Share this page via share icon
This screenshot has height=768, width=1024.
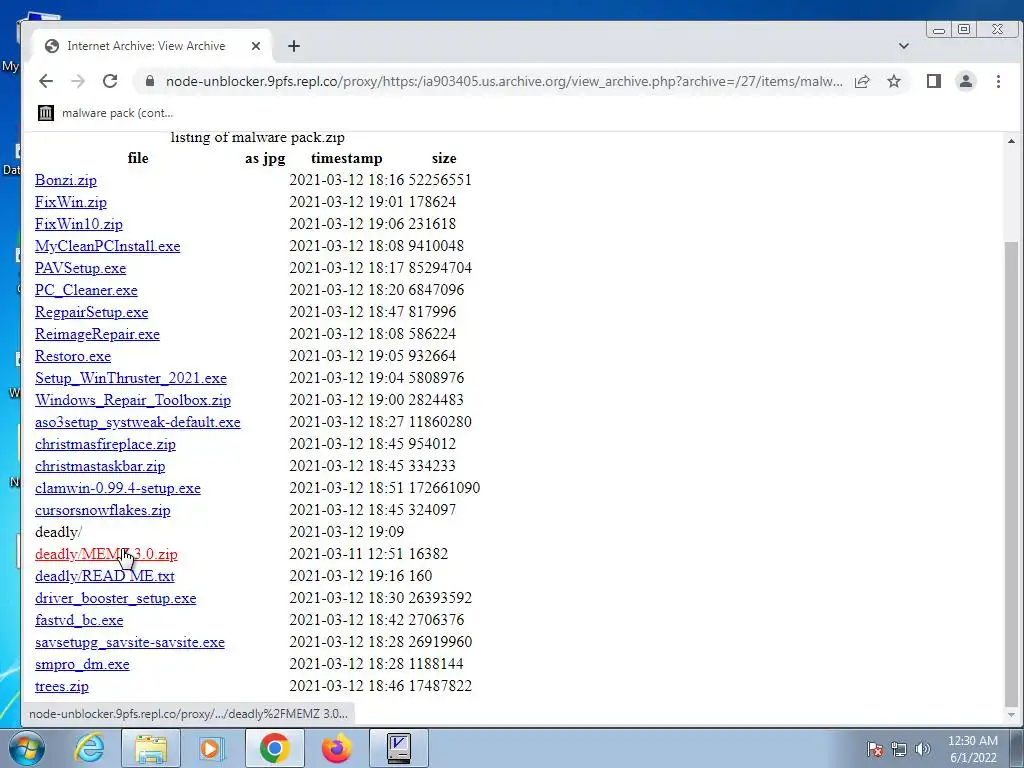(x=862, y=81)
